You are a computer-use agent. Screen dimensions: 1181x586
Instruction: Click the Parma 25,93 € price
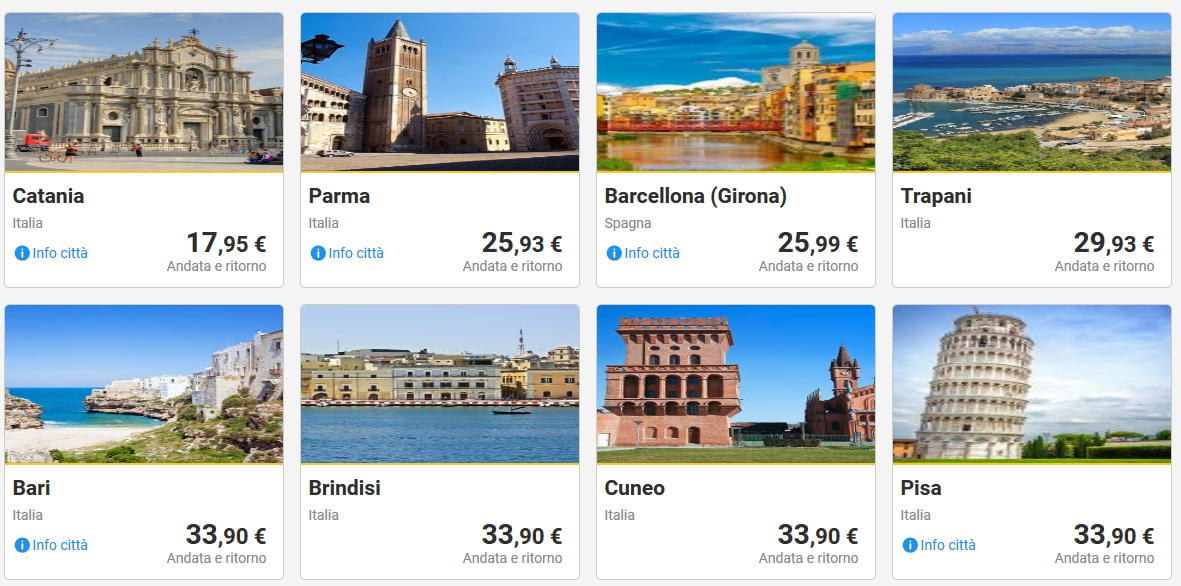click(x=521, y=243)
